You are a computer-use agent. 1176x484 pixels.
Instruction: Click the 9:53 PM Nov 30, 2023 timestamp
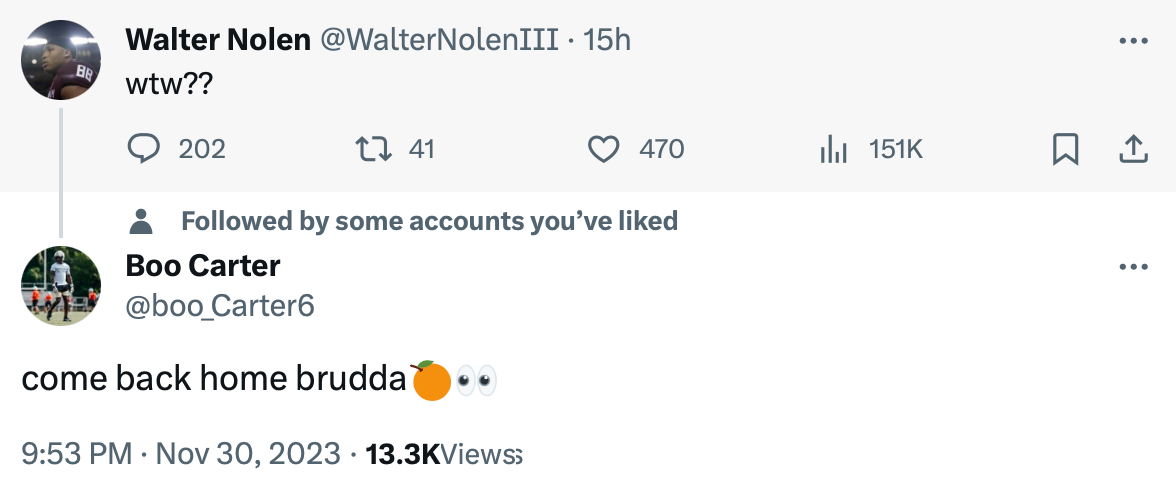coord(181,454)
